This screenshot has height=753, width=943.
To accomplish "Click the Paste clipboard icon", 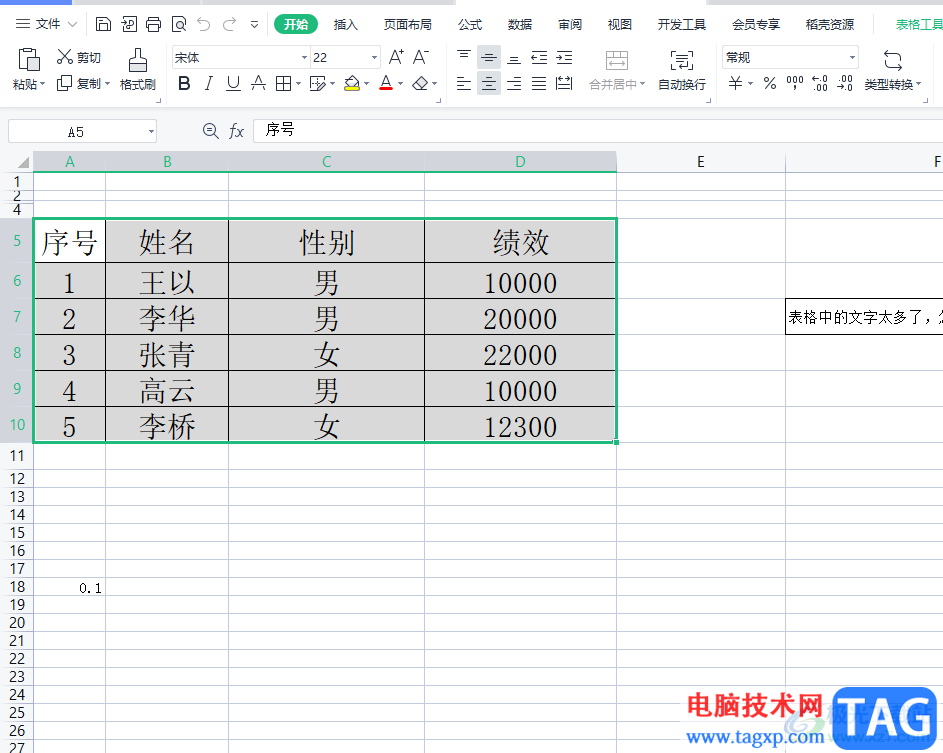I will (29, 60).
